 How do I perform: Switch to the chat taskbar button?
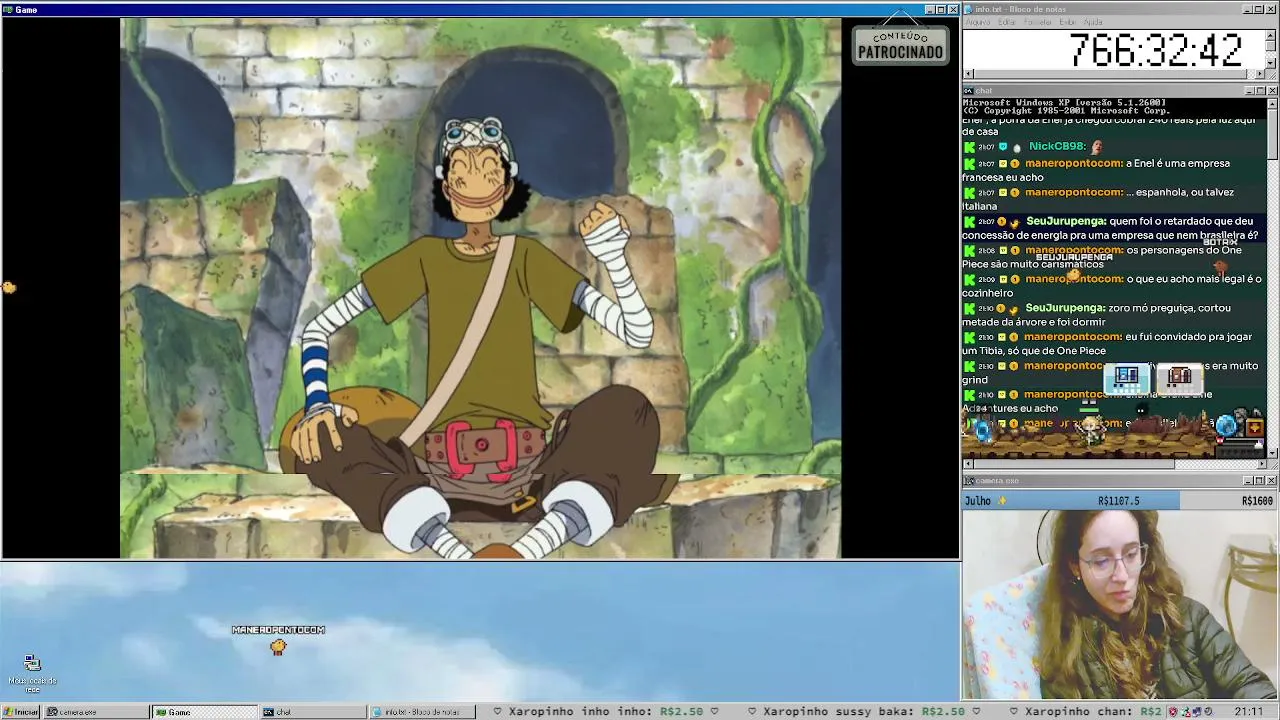click(313, 712)
